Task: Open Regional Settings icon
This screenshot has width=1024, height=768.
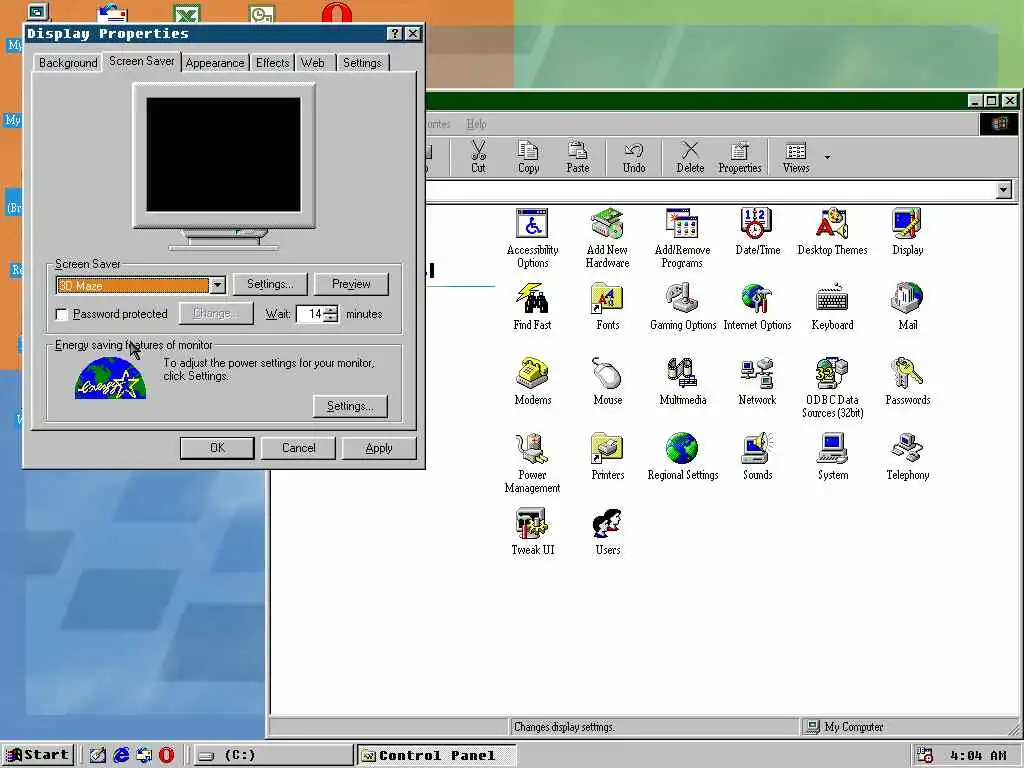Action: tap(682, 457)
